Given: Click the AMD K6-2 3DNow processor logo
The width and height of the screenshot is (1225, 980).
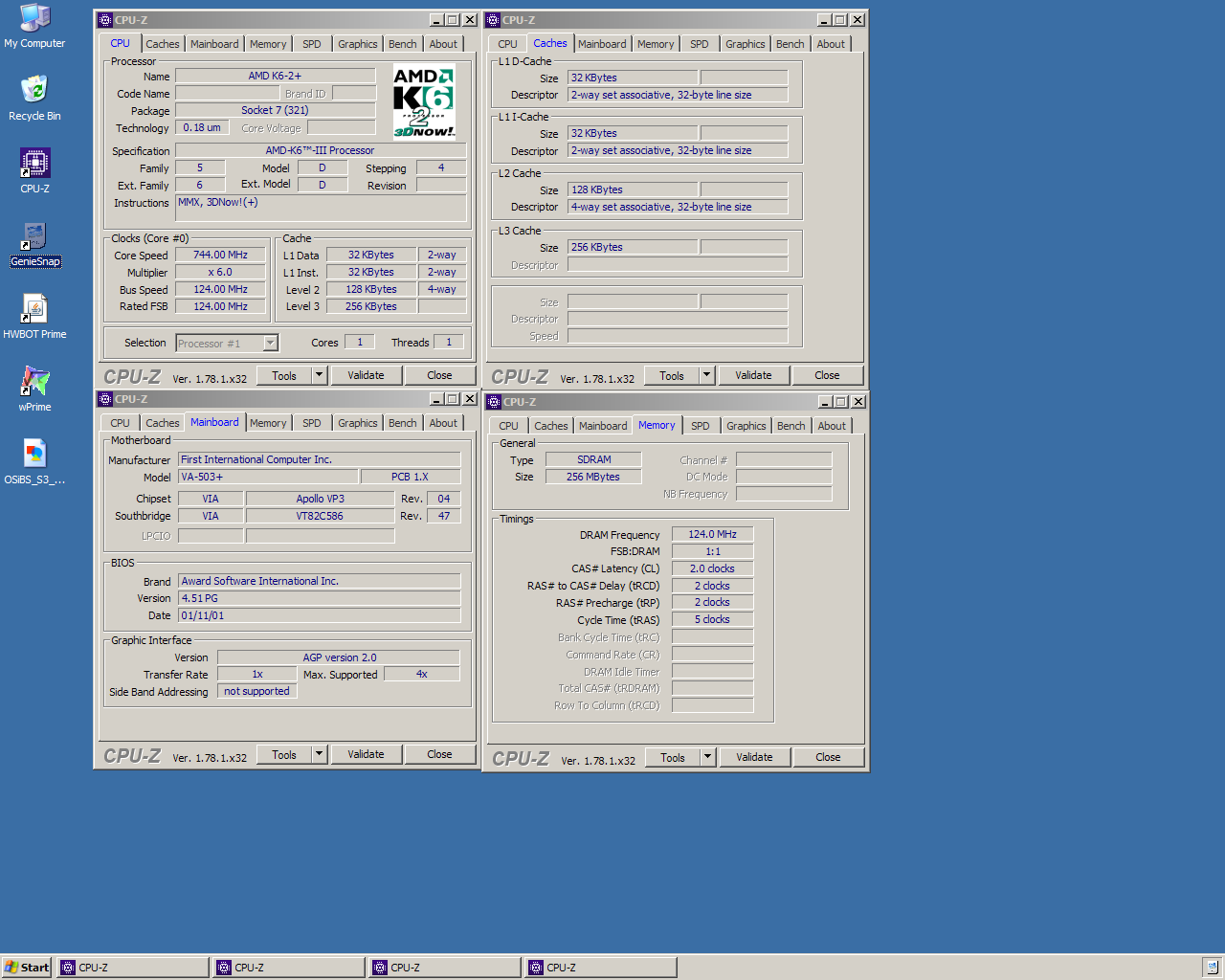Looking at the screenshot, I should (x=424, y=101).
